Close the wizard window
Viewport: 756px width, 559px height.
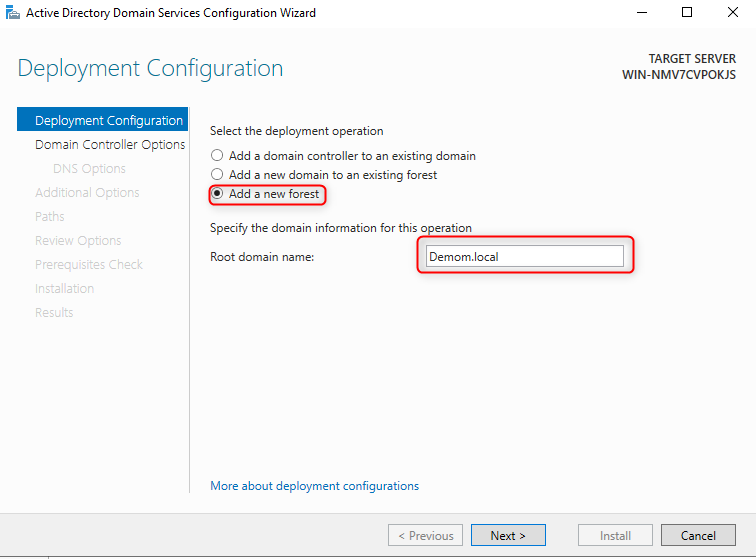click(733, 13)
